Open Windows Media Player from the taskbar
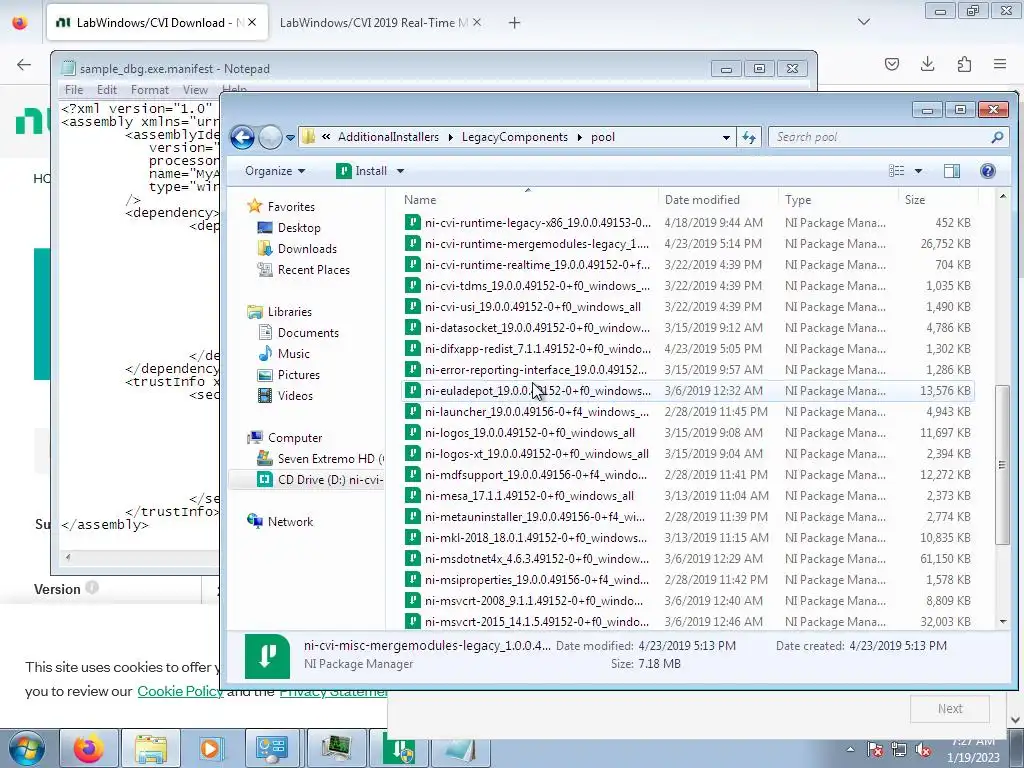The image size is (1024, 768). pos(212,748)
